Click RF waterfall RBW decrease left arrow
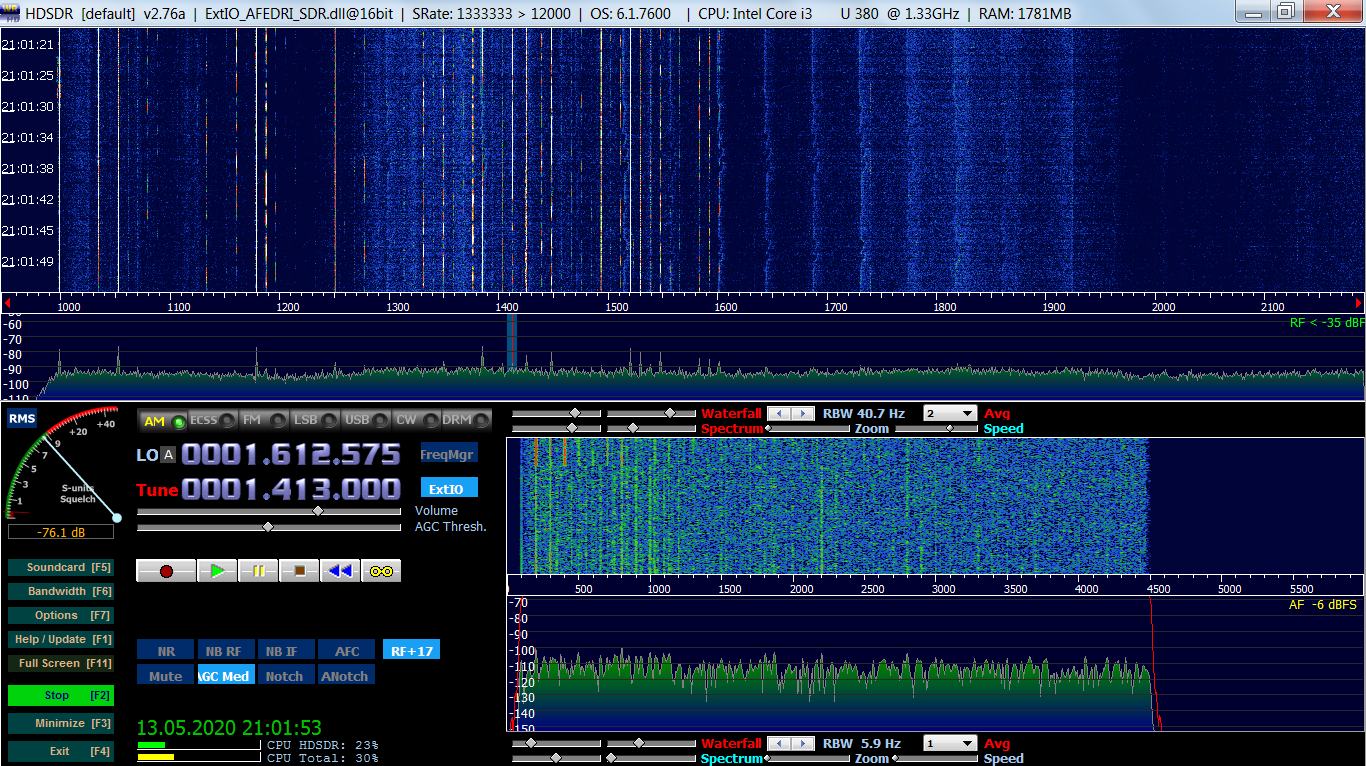This screenshot has width=1366, height=766. 778,413
